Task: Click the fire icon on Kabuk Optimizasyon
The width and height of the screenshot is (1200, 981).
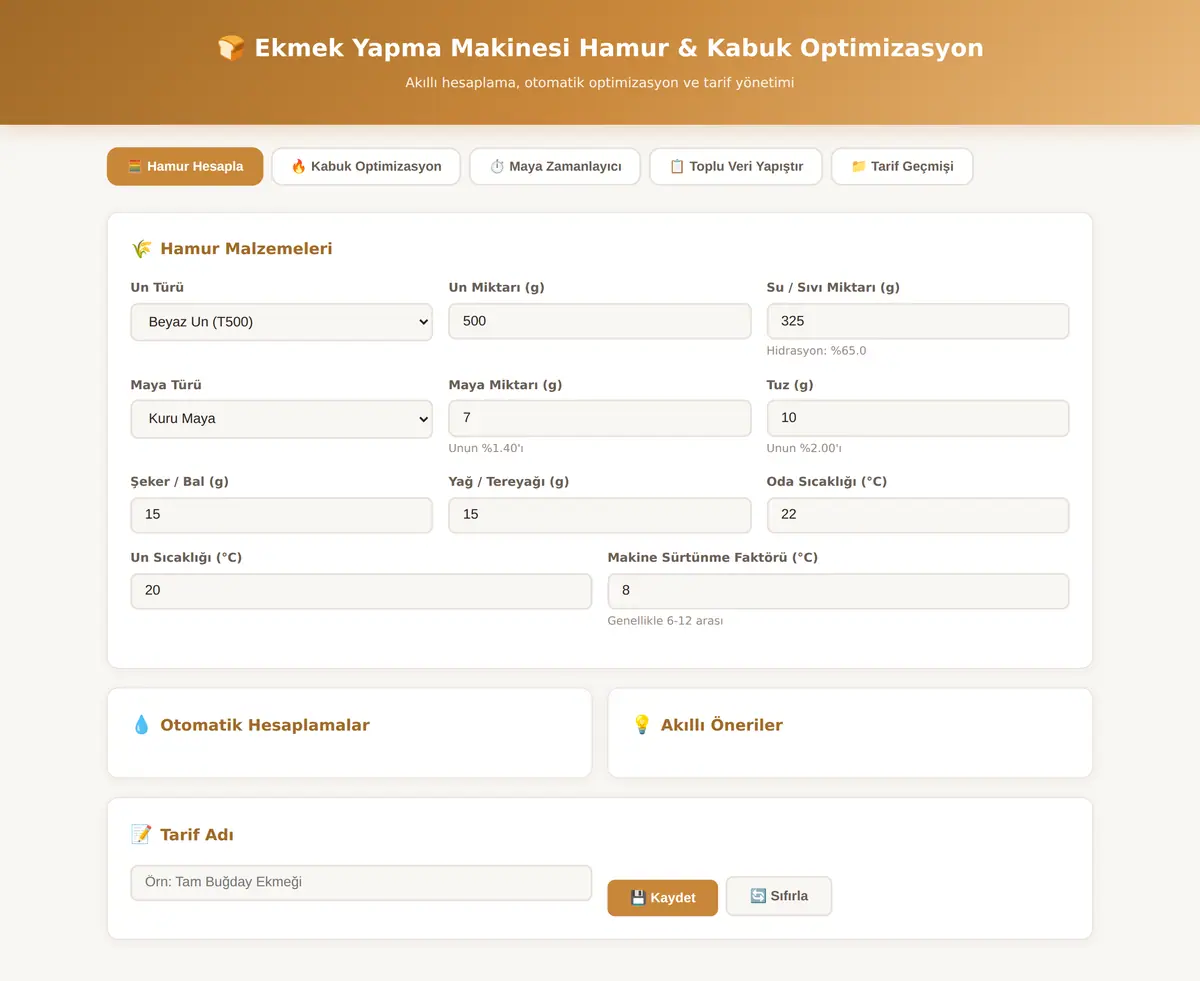Action: pyautogui.click(x=298, y=166)
